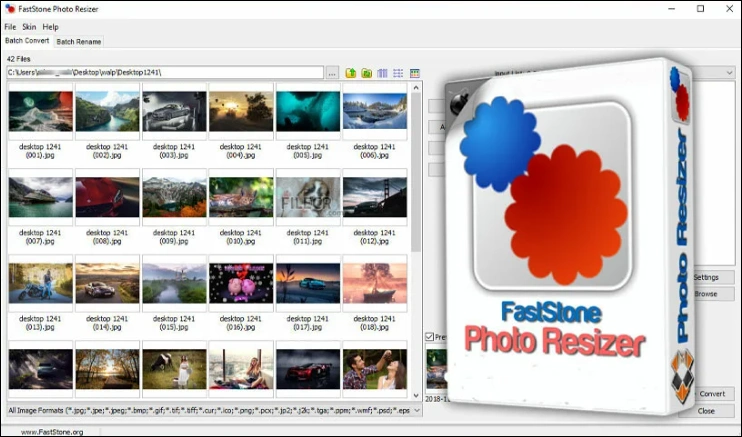Select bottom-row thumbnail of couple under tree
The image size is (742, 437).
[x=375, y=369]
